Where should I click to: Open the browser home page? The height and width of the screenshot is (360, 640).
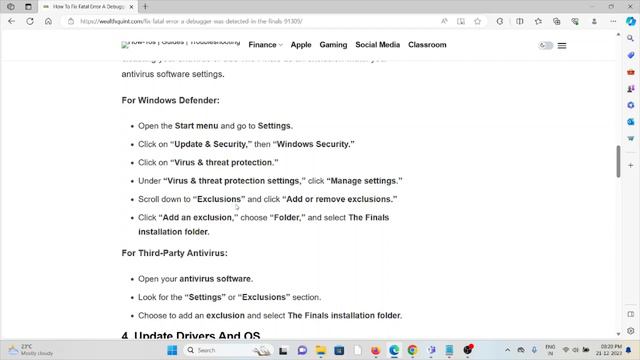click(48, 21)
